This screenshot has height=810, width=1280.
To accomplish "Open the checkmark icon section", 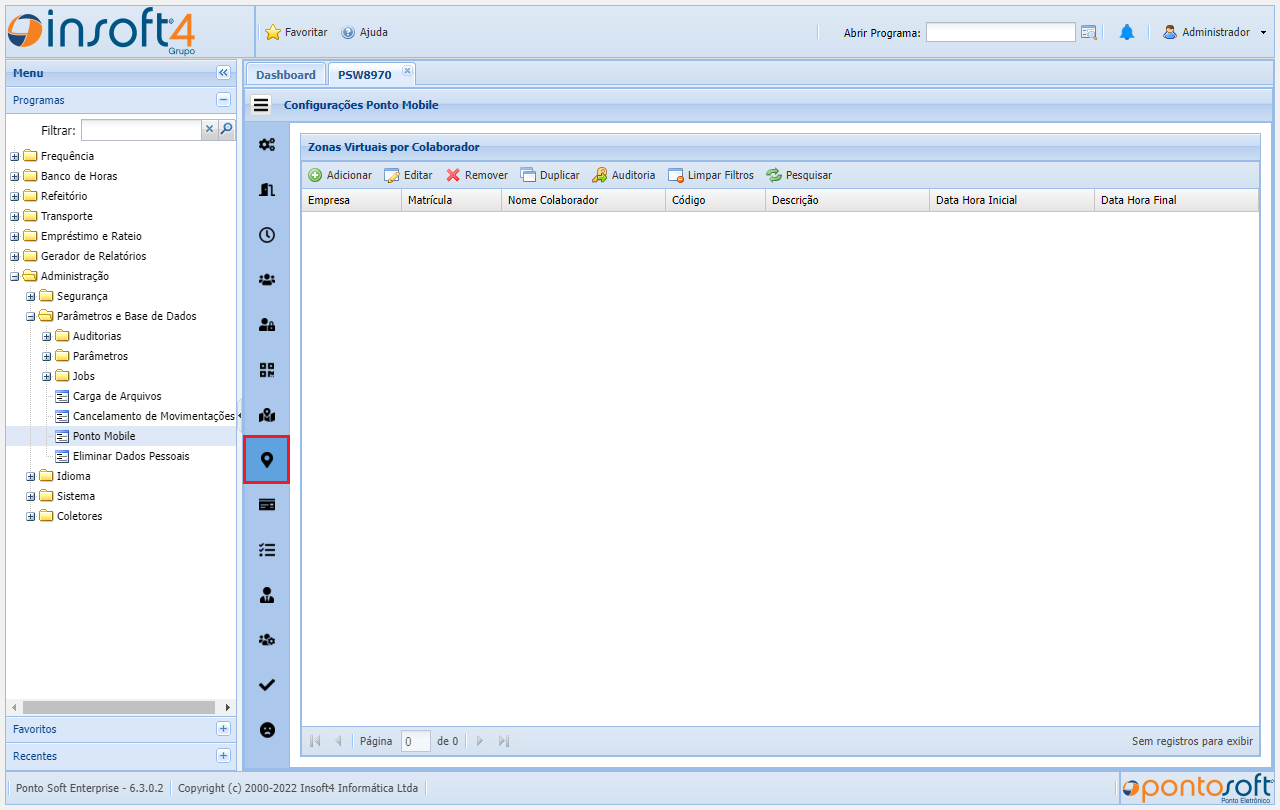I will click(266, 685).
